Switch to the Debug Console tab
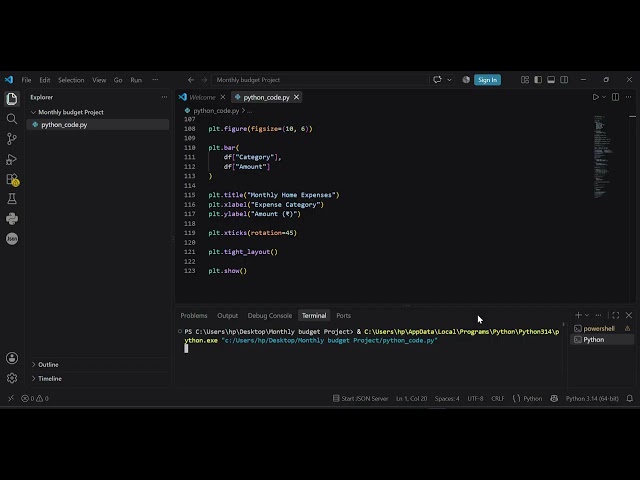This screenshot has height=480, width=640. tap(270, 316)
